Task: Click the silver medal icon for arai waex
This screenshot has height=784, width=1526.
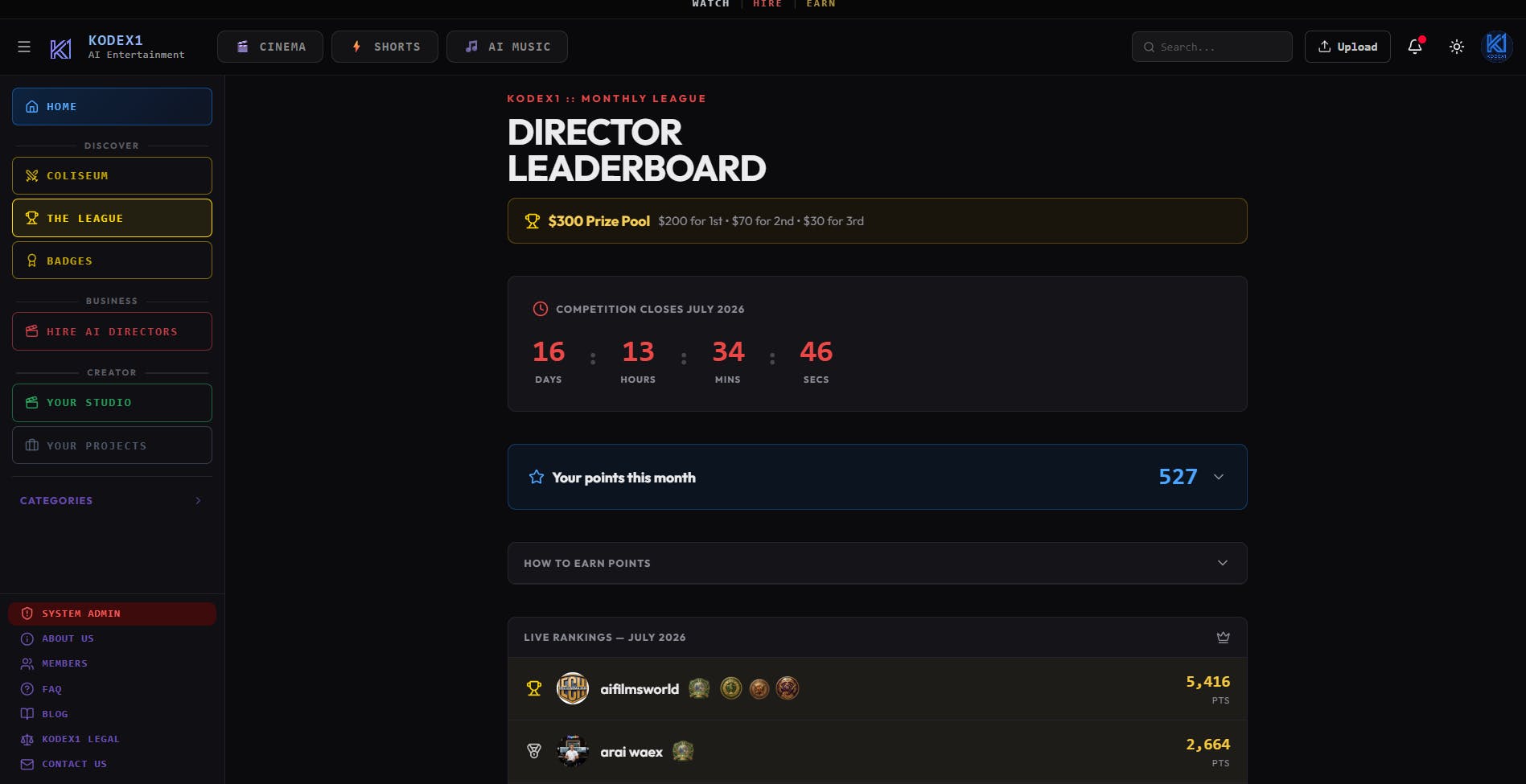Action: 534,751
